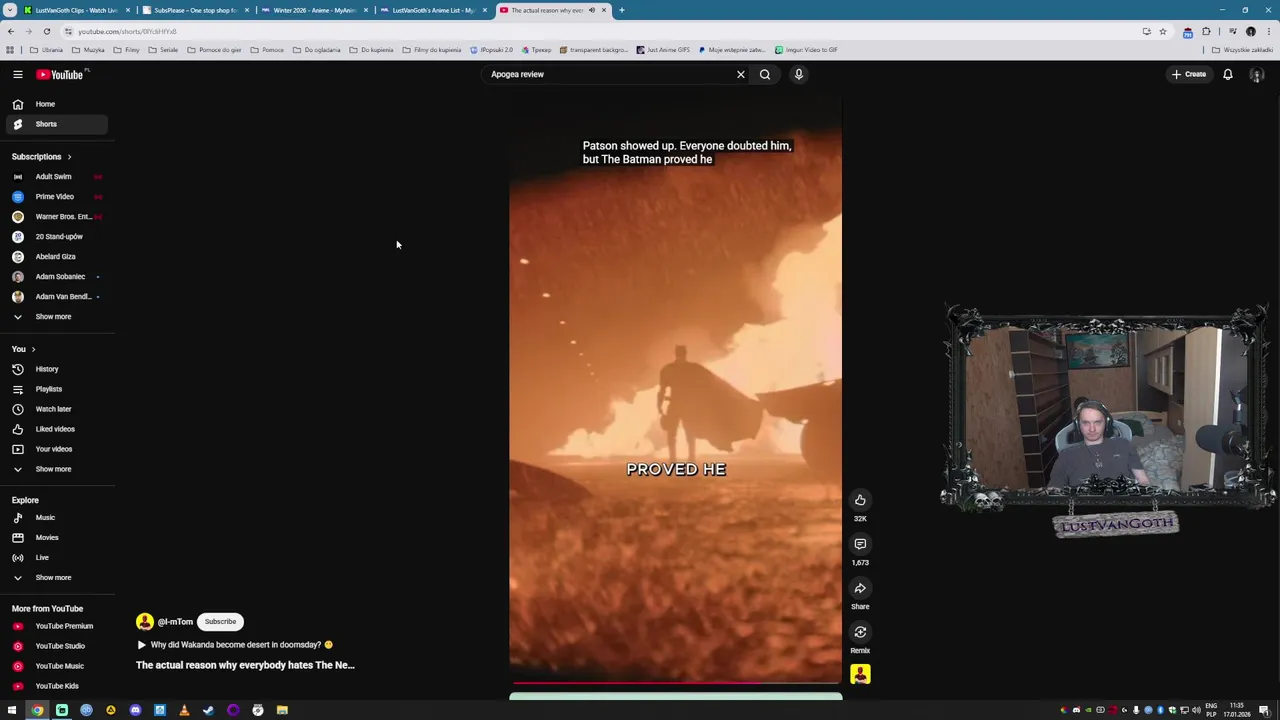This screenshot has width=1280, height=720.
Task: Start voice search with the microphone
Action: pyautogui.click(x=799, y=74)
